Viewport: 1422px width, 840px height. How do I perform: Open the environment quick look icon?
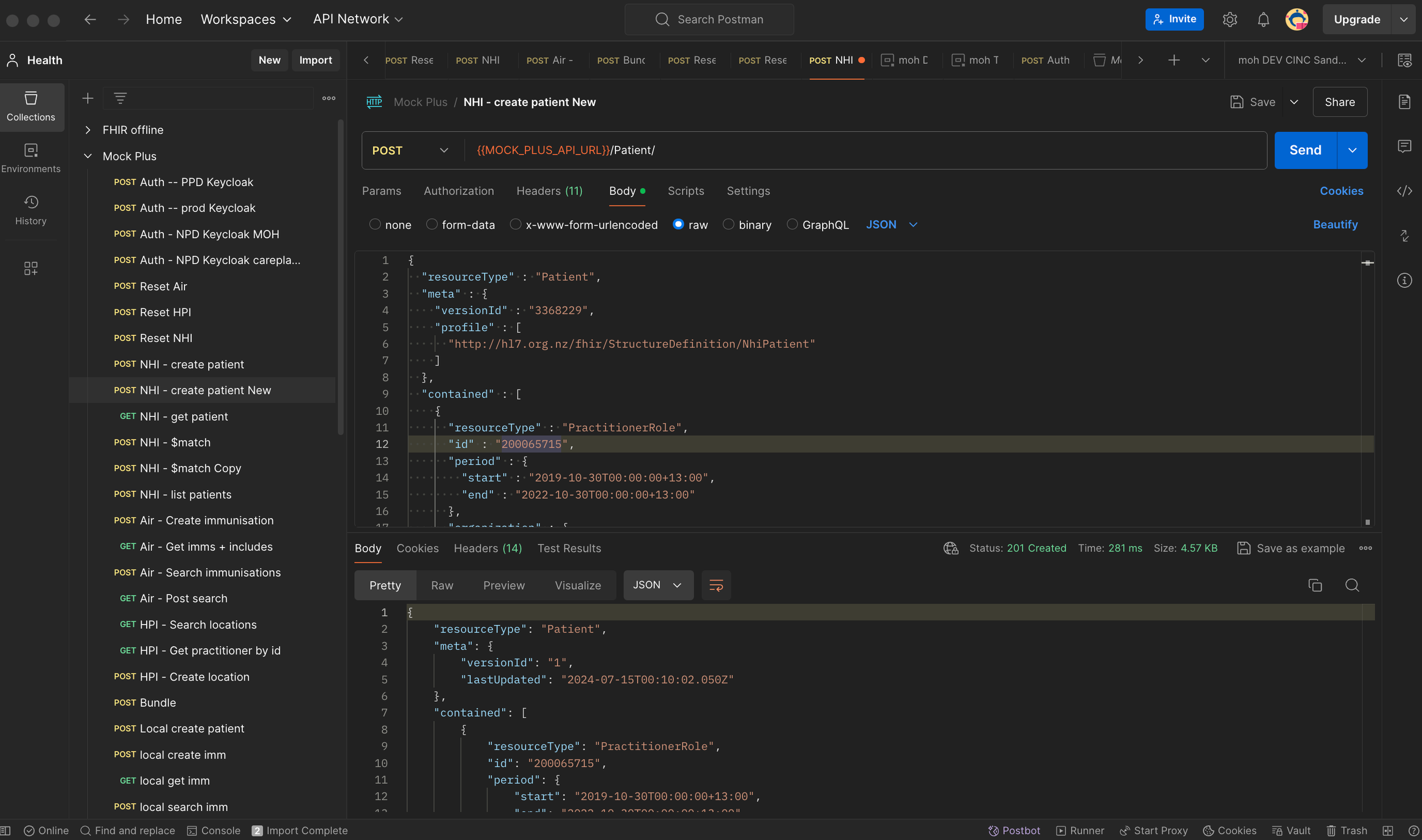pyautogui.click(x=1404, y=60)
